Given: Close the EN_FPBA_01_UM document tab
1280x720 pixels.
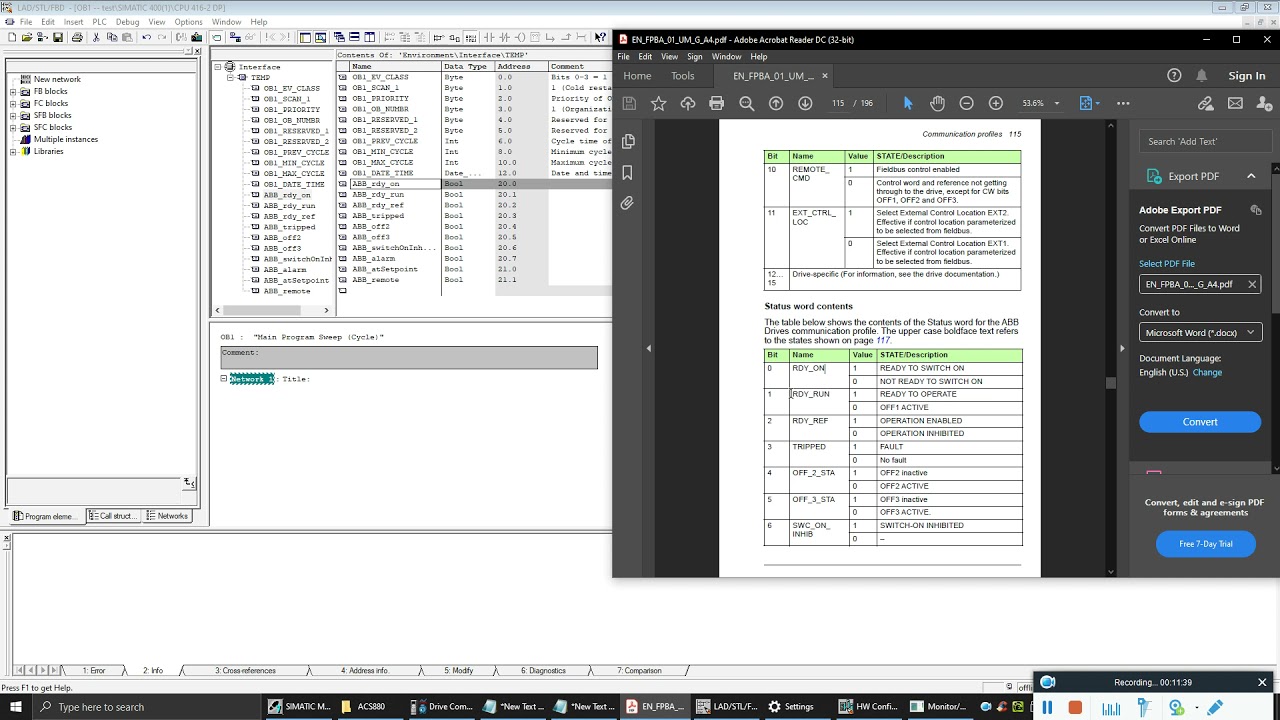Looking at the screenshot, I should tap(825, 76).
